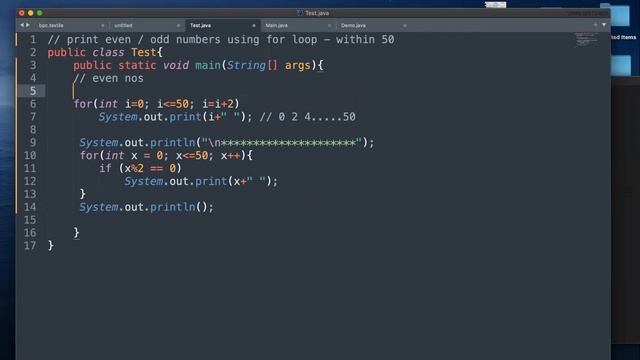Switch to the Demo.java tab

click(353, 25)
